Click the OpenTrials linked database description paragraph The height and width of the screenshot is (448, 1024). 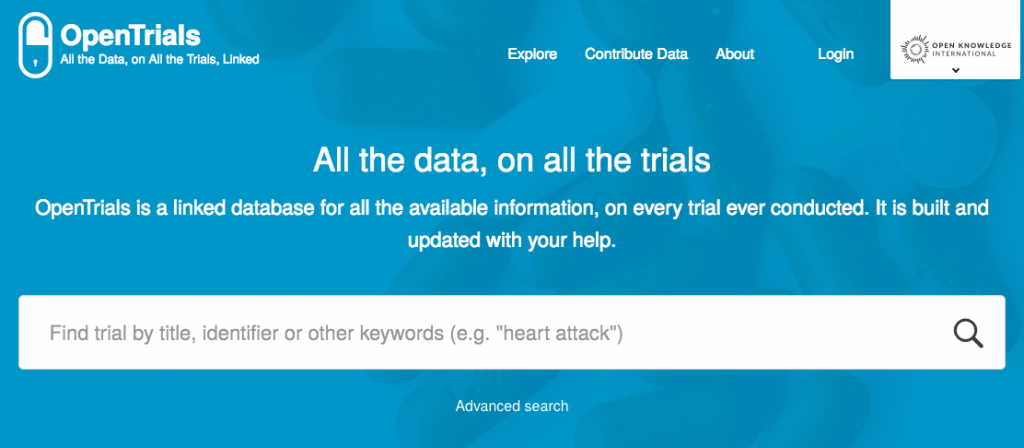point(512,224)
